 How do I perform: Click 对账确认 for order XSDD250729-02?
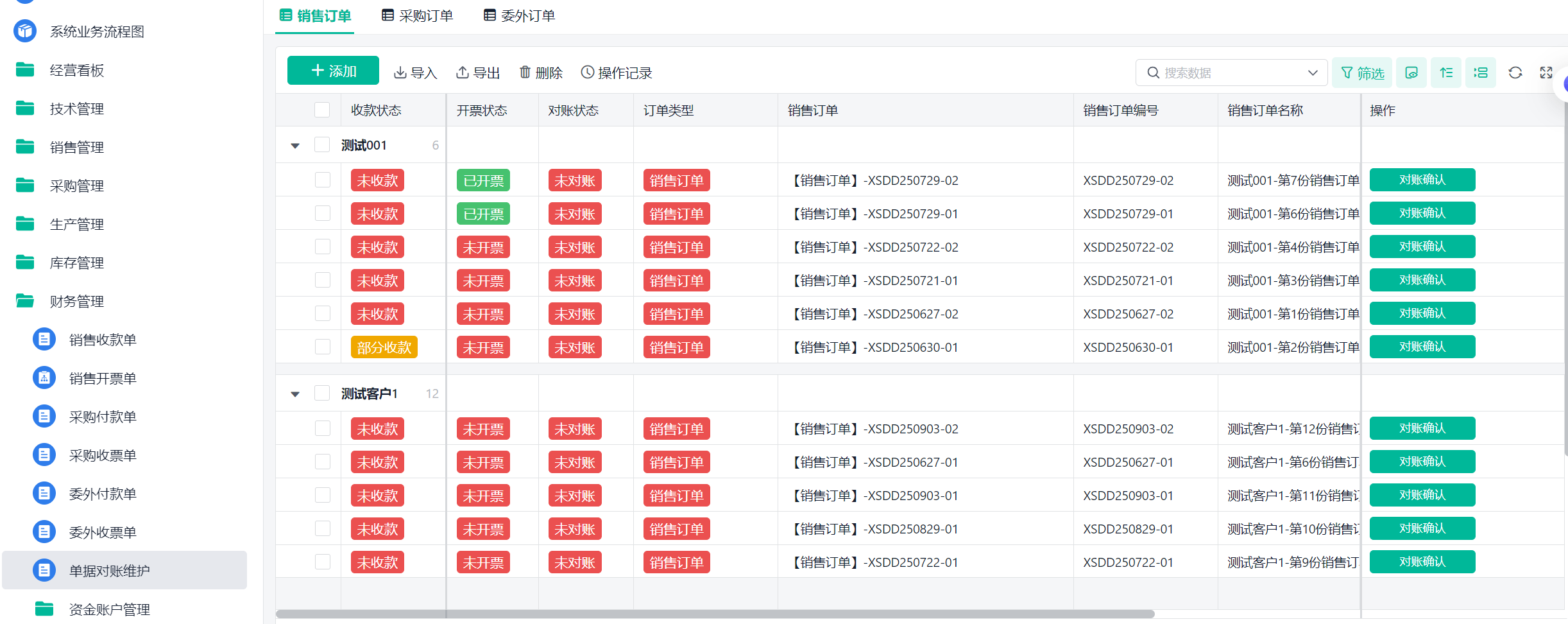(1422, 180)
